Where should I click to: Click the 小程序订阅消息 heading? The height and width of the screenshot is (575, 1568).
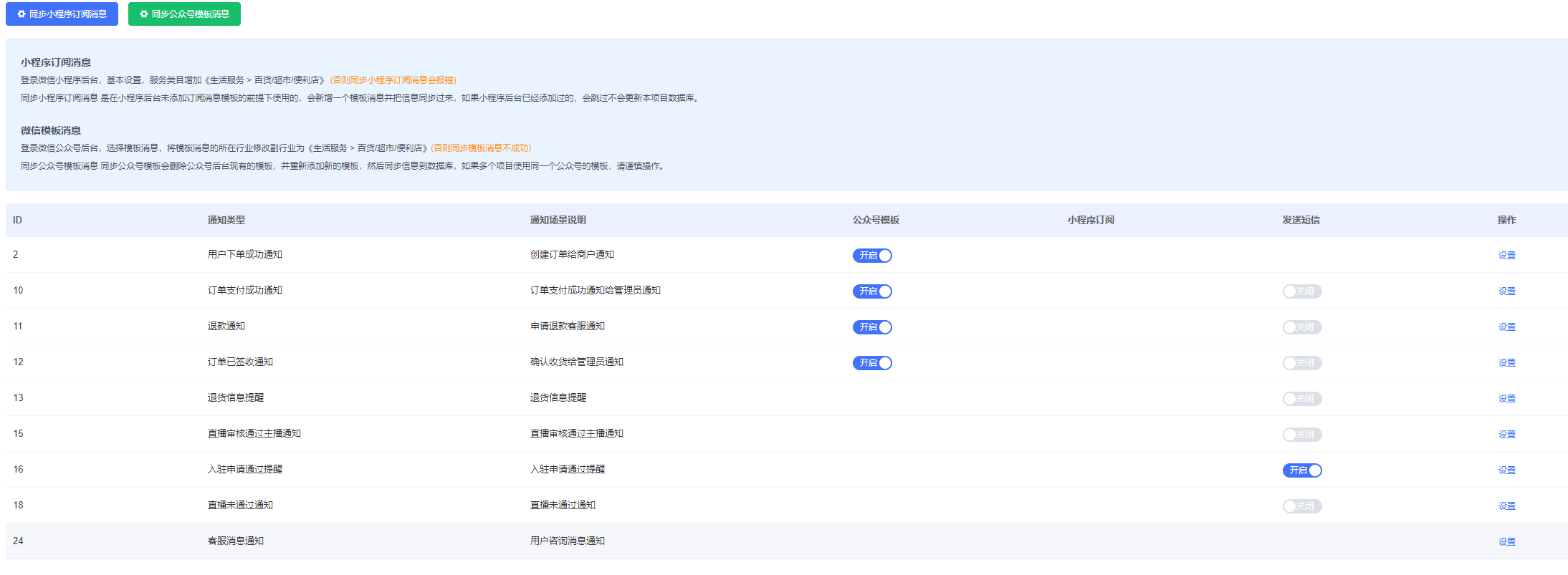pyautogui.click(x=56, y=62)
